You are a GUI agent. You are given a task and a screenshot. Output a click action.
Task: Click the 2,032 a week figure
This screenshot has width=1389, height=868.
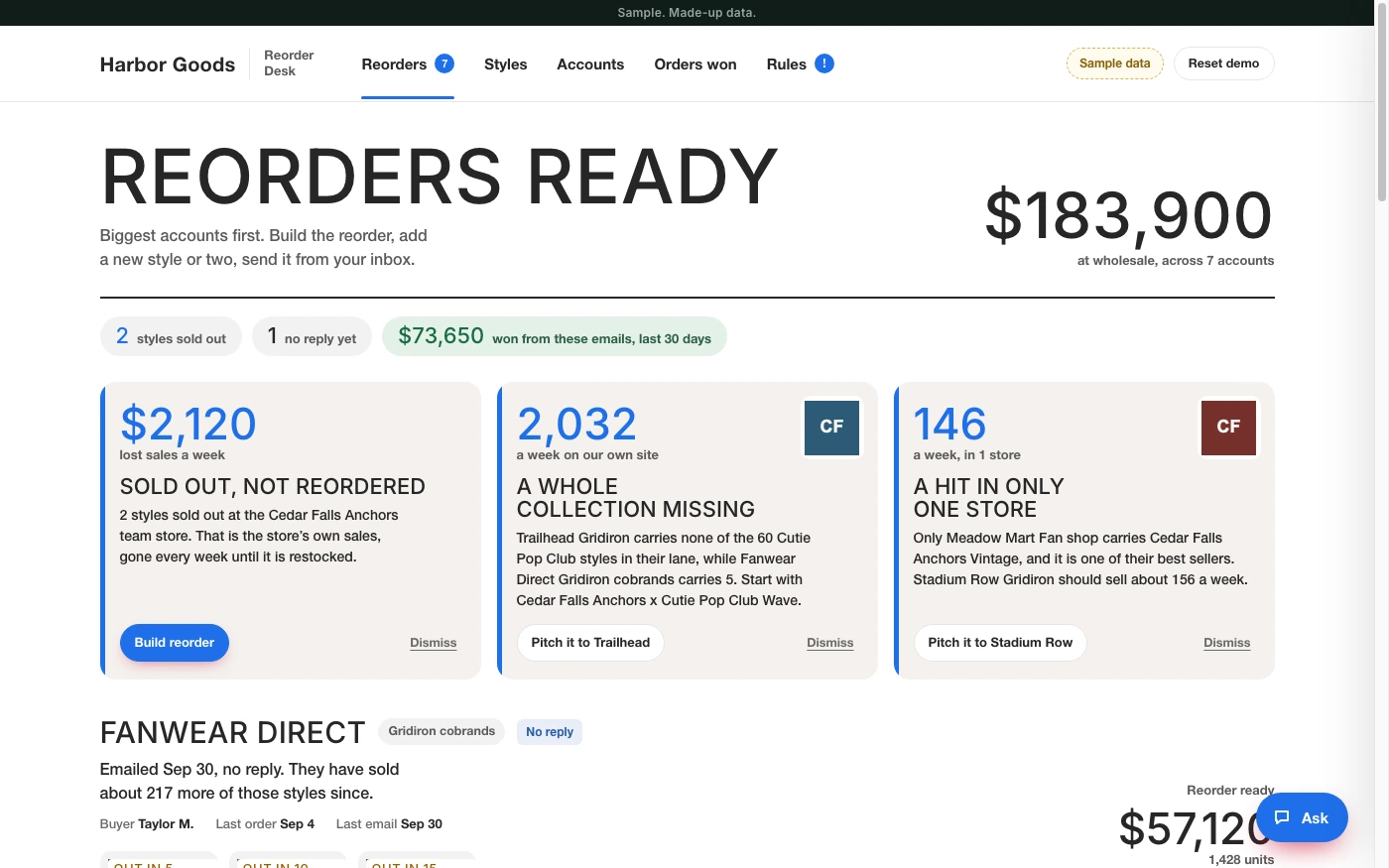click(x=576, y=425)
